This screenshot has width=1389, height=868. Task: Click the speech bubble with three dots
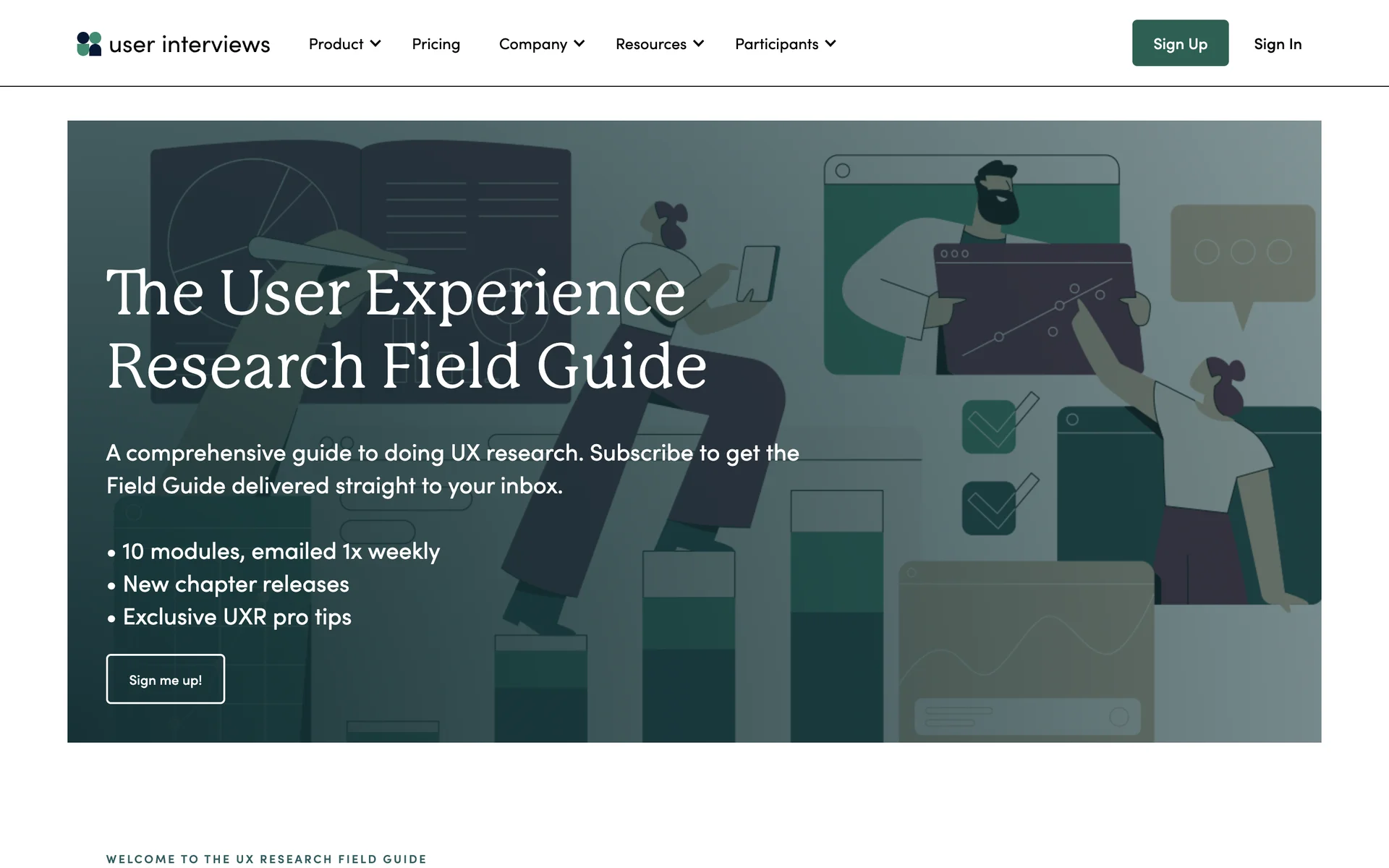pos(1242,253)
